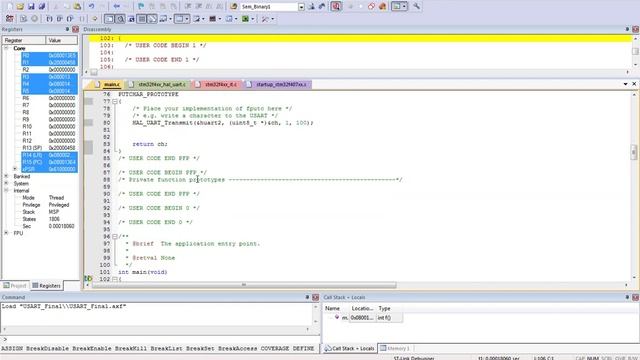Open the Watch windows dropdown arrow
Image resolution: width=640 pixels, height=360 pixels.
(170, 19)
